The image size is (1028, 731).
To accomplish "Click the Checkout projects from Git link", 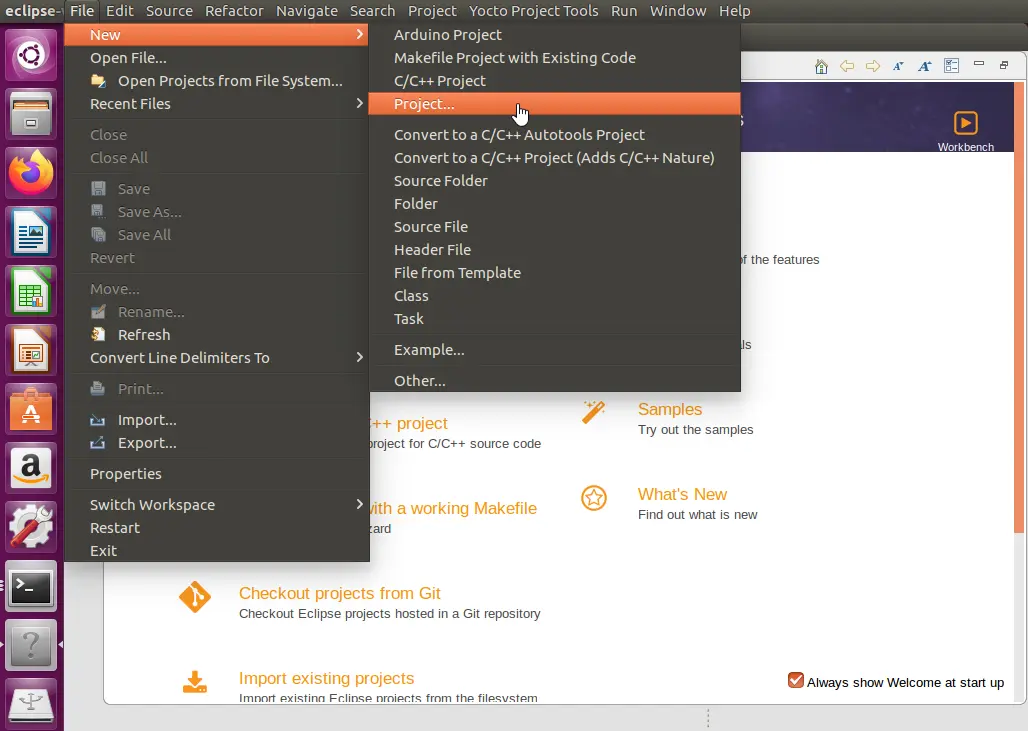I will coord(339,593).
